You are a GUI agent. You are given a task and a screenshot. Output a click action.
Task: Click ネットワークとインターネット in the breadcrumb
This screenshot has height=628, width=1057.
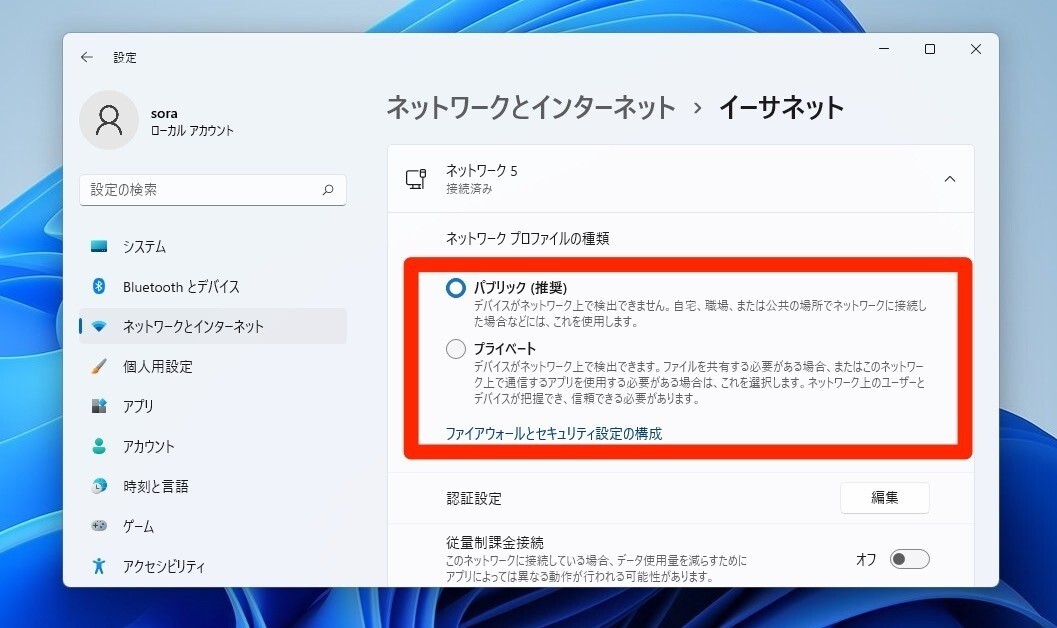tap(531, 106)
